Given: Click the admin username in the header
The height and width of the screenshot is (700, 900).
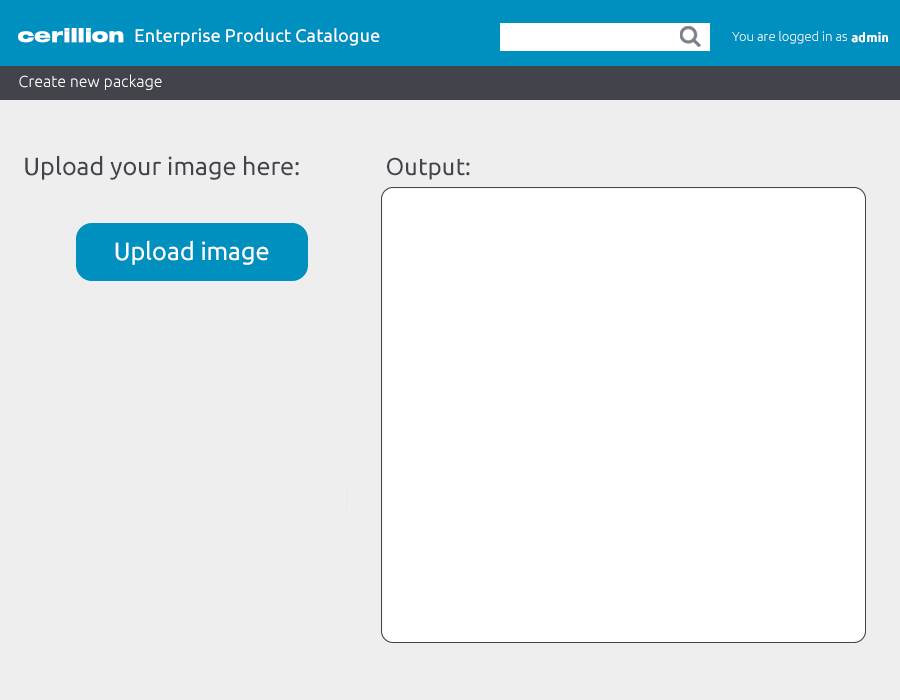Looking at the screenshot, I should (869, 37).
